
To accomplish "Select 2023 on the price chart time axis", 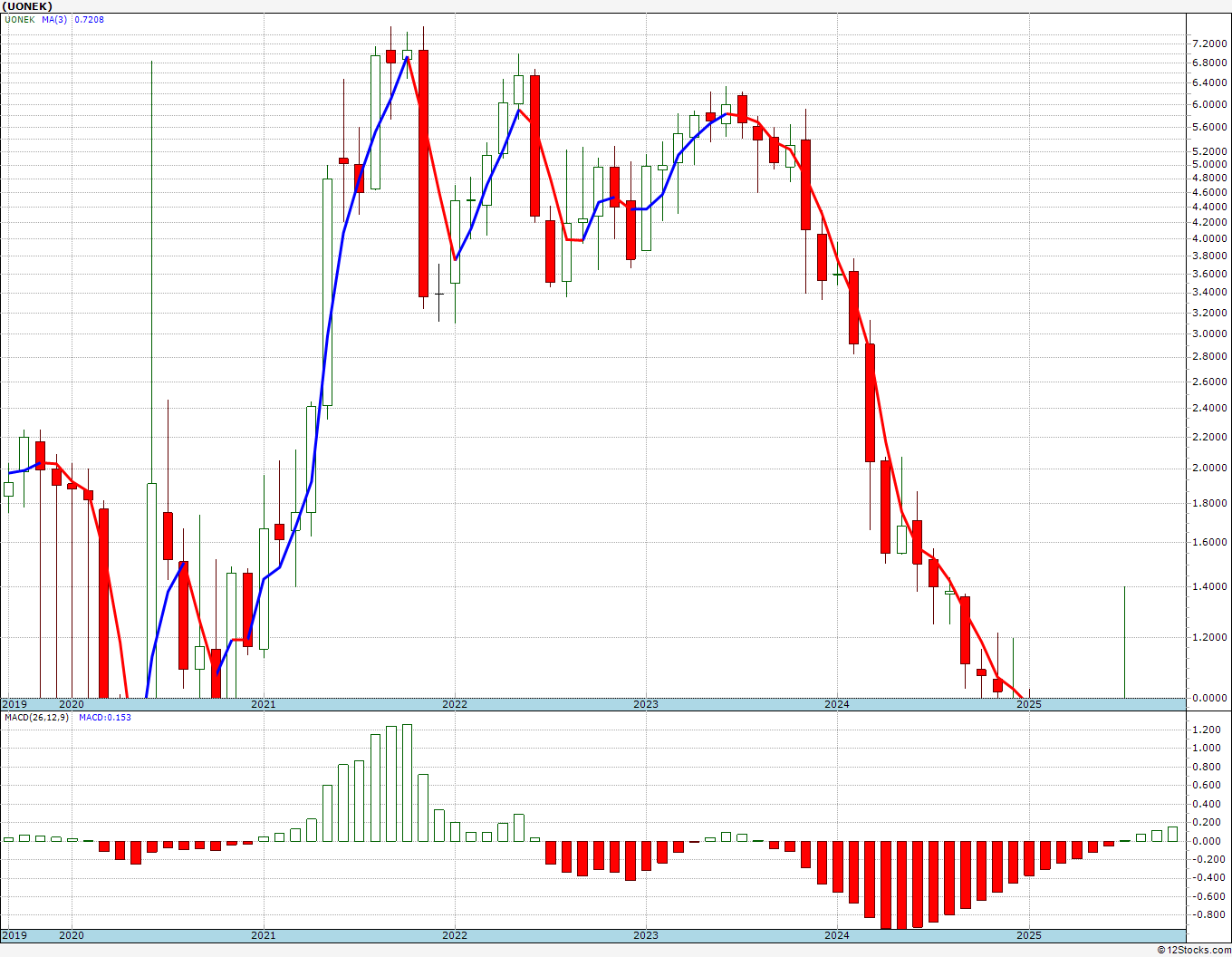I will [x=645, y=704].
